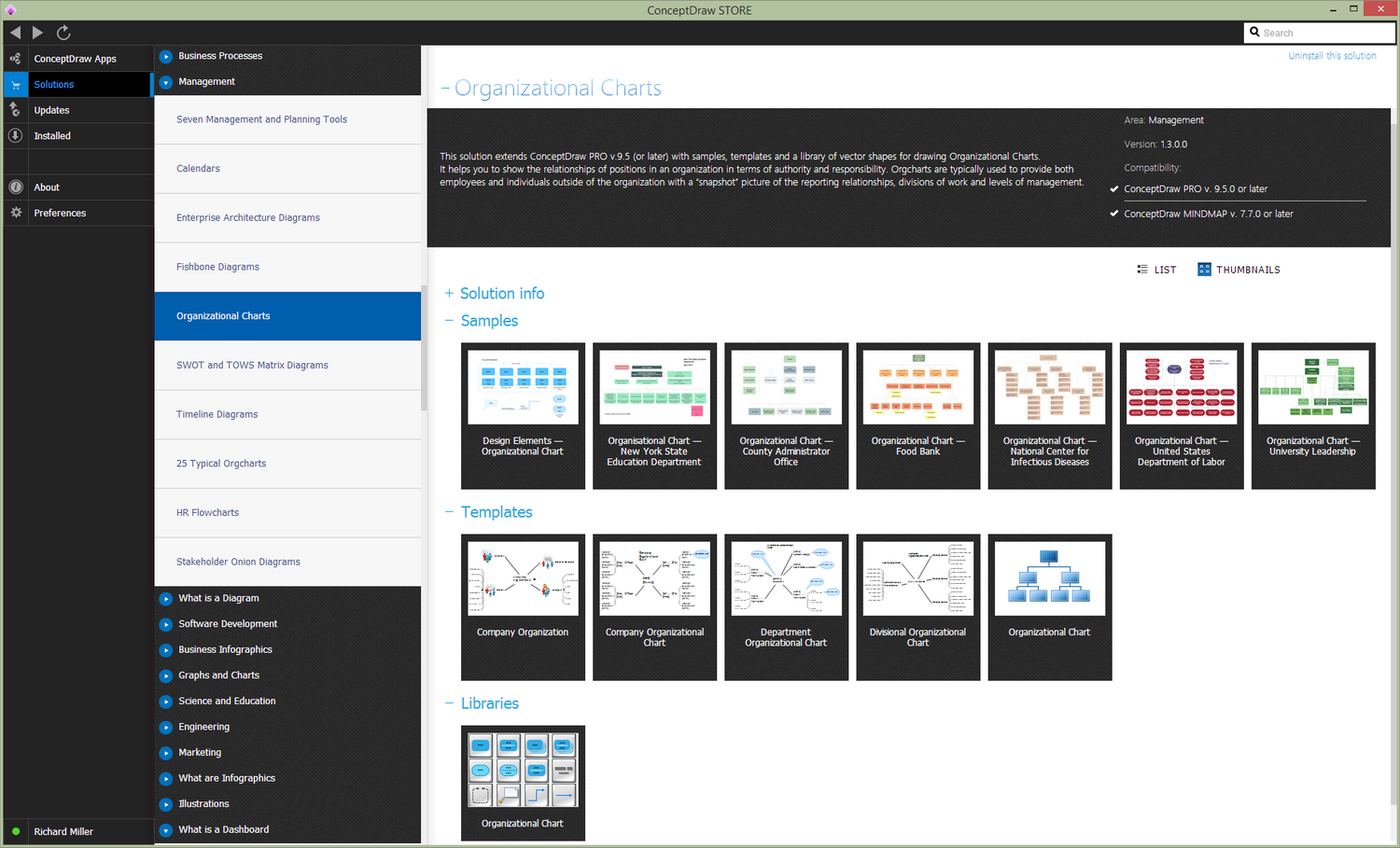1400x848 pixels.
Task: Open Organizational Chart Food Bank sample thumbnail
Action: click(918, 415)
